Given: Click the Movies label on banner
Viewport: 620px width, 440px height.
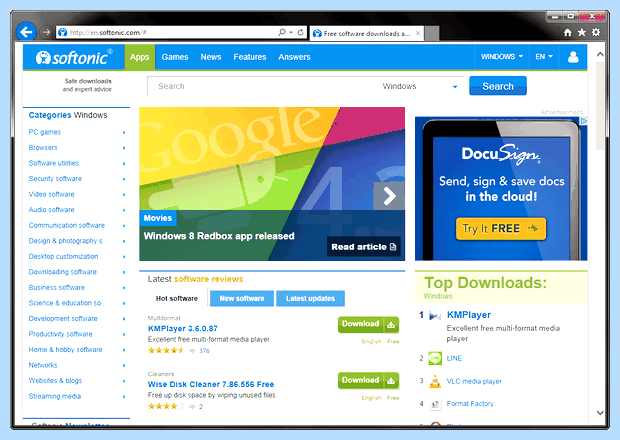Looking at the screenshot, I should pyautogui.click(x=158, y=218).
